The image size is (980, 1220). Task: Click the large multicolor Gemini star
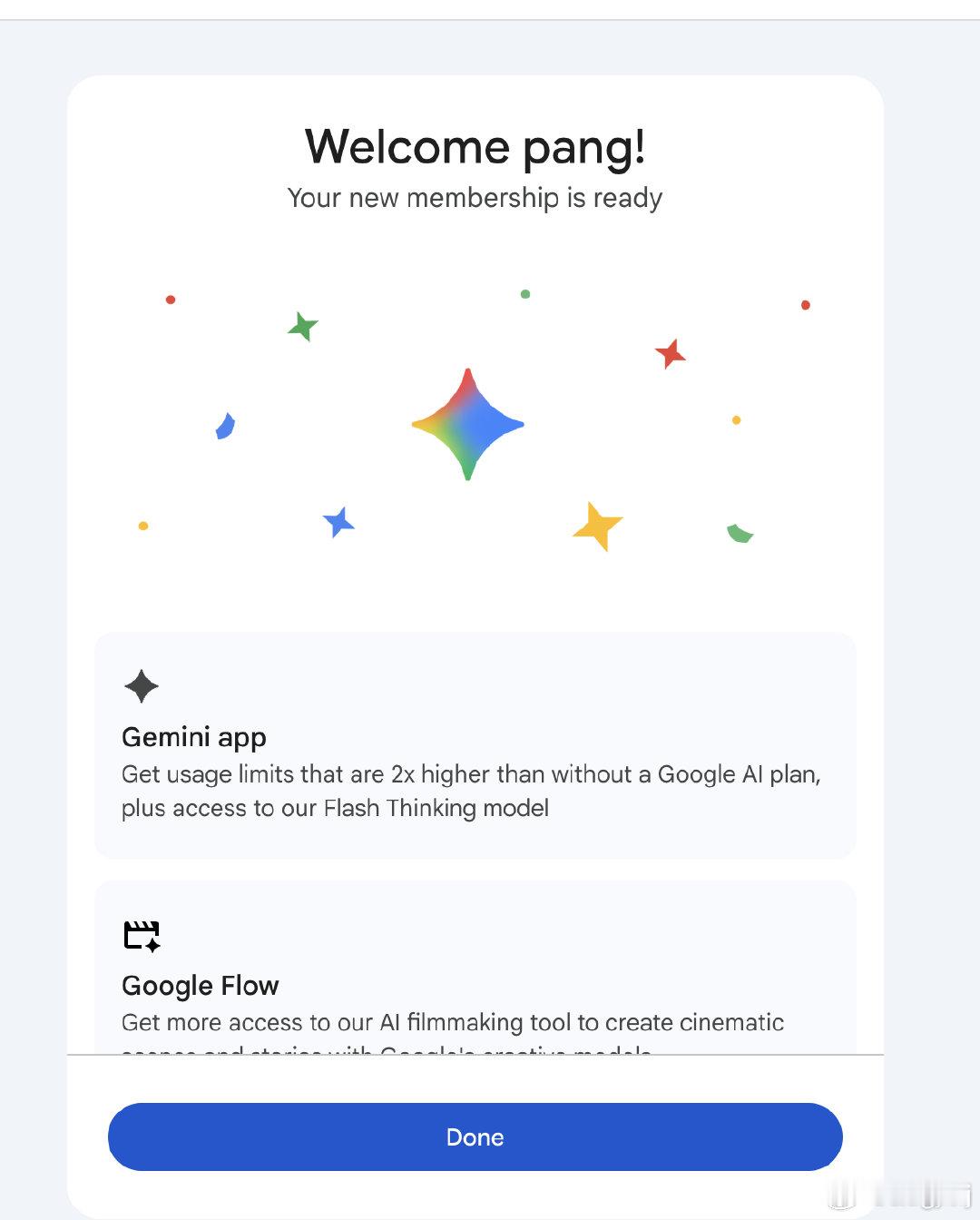coord(468,424)
